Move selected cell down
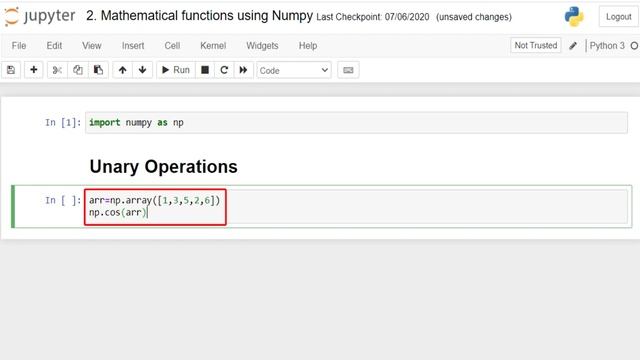This screenshot has height=360, width=640. 142,70
